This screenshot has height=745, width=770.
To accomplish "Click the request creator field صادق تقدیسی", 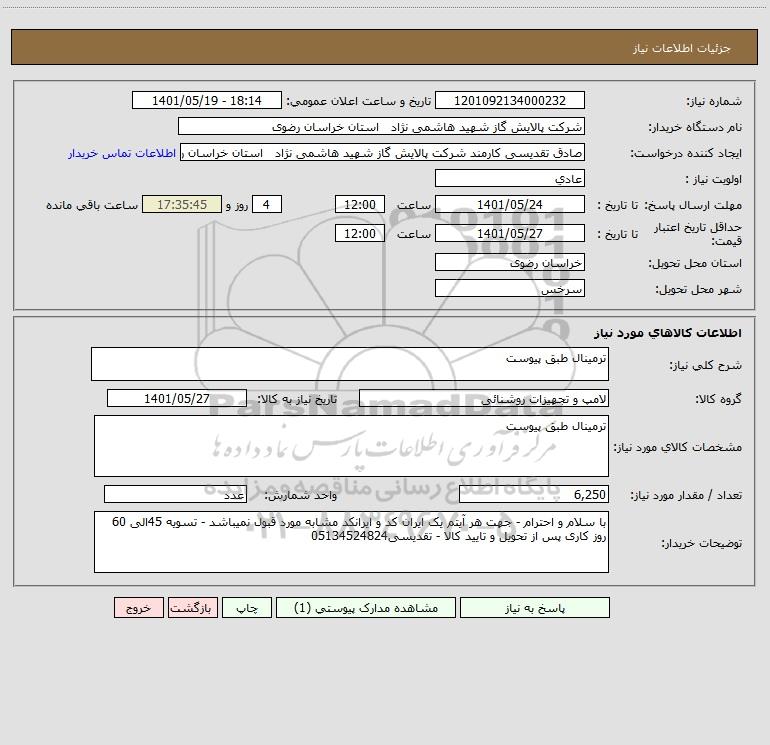I will [383, 152].
